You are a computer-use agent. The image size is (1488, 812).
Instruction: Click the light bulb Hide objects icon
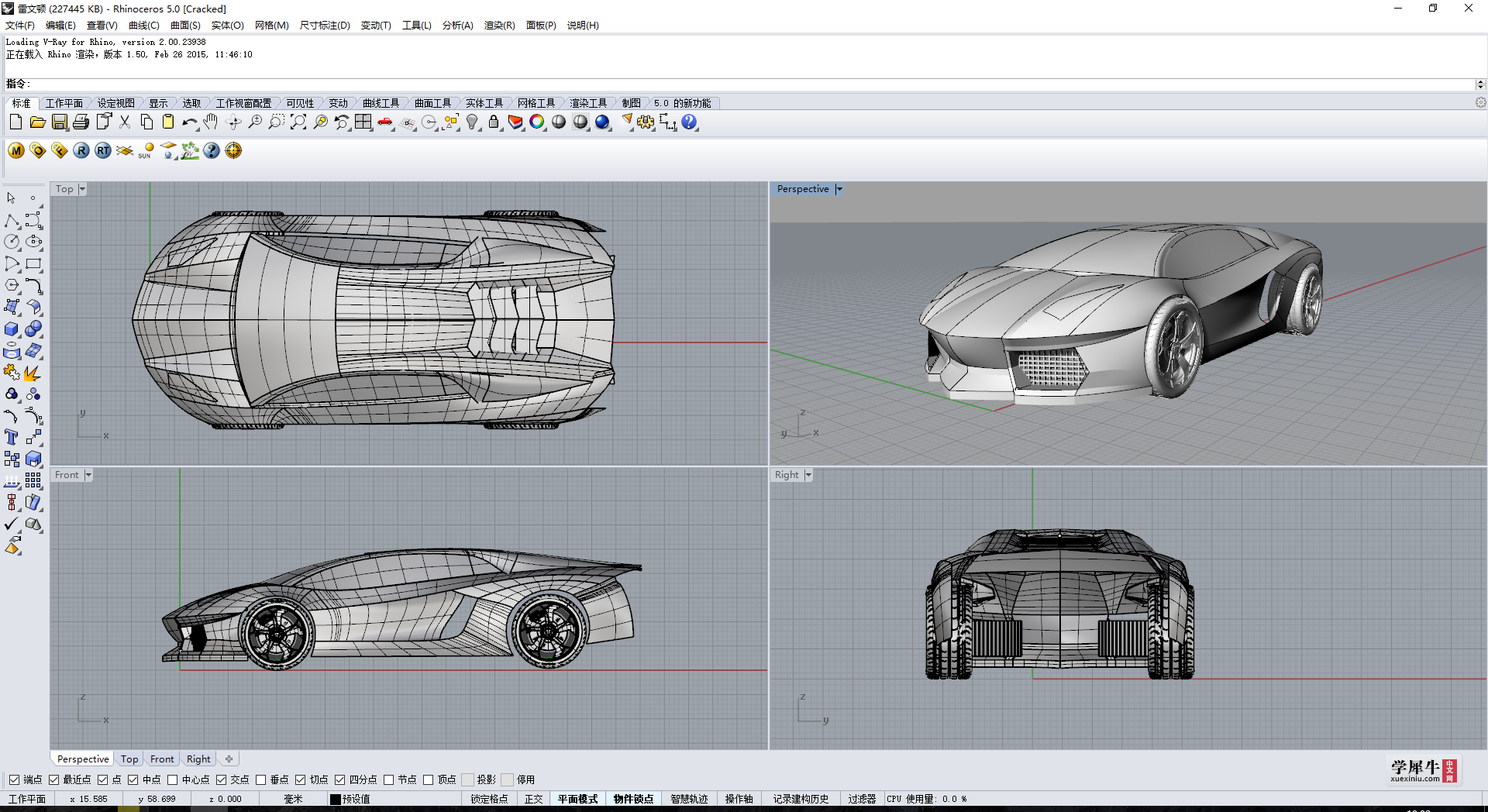coord(472,122)
